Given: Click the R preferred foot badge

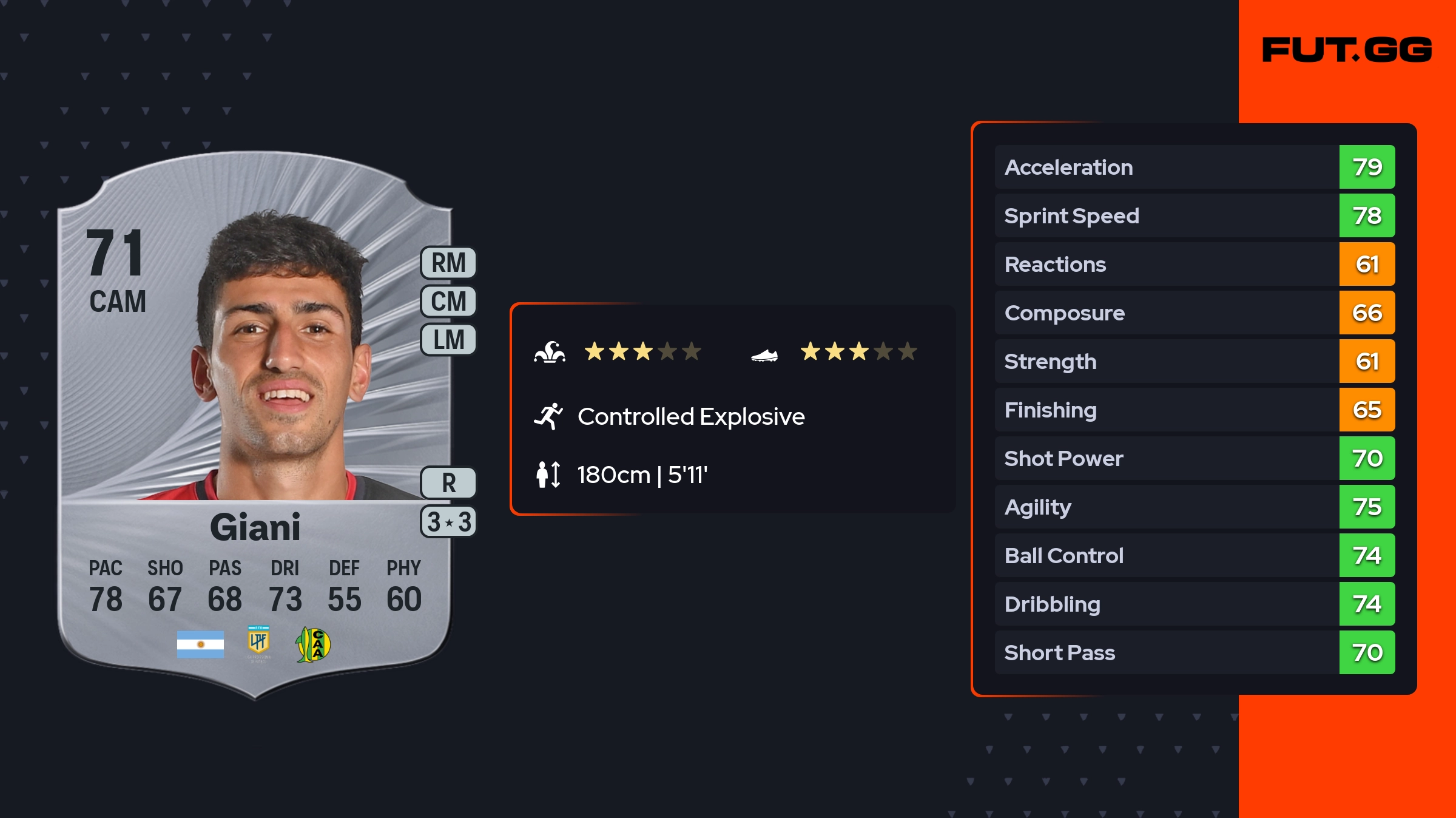Looking at the screenshot, I should point(448,483).
